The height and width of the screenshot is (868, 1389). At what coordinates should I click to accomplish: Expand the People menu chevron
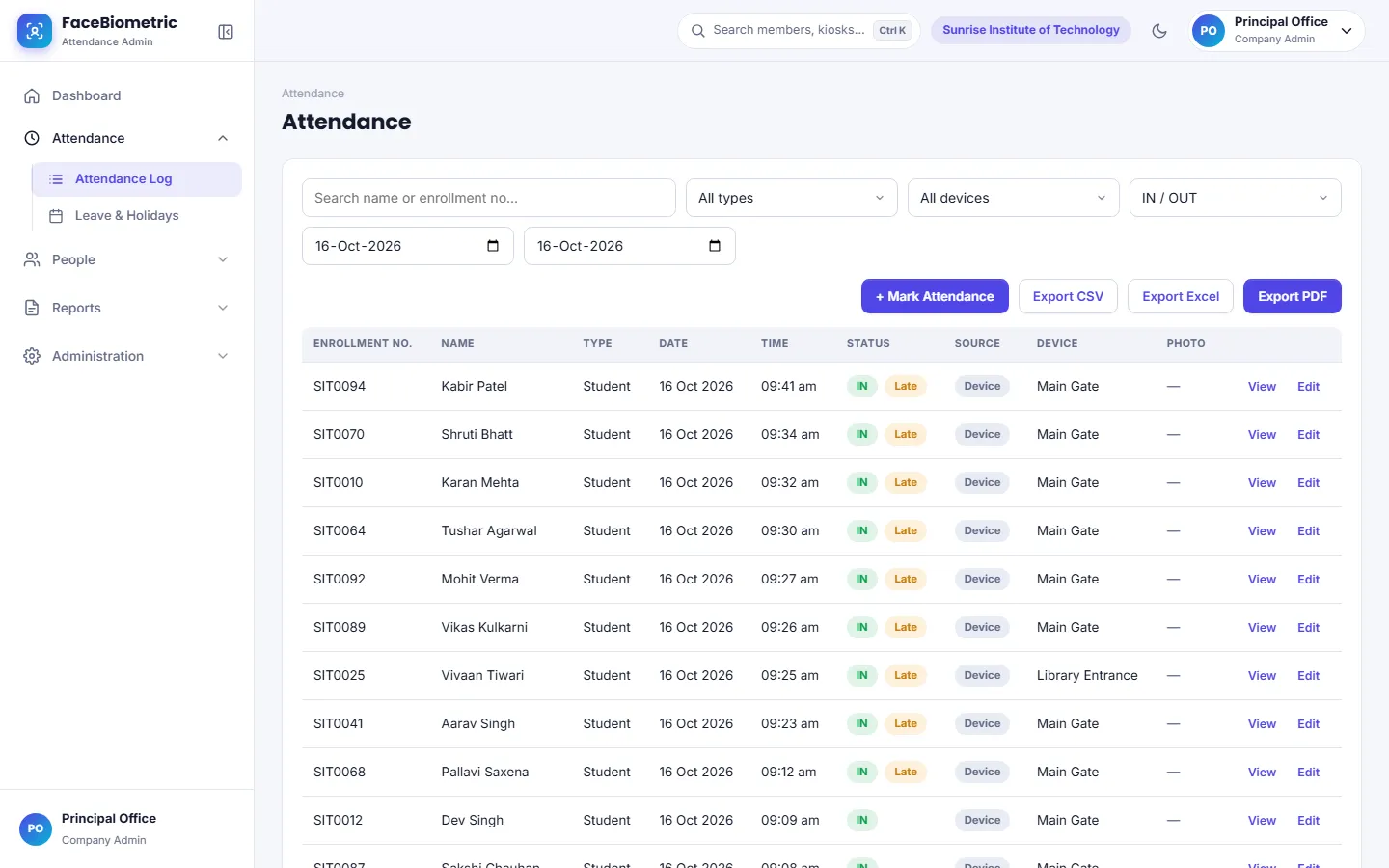pyautogui.click(x=223, y=259)
